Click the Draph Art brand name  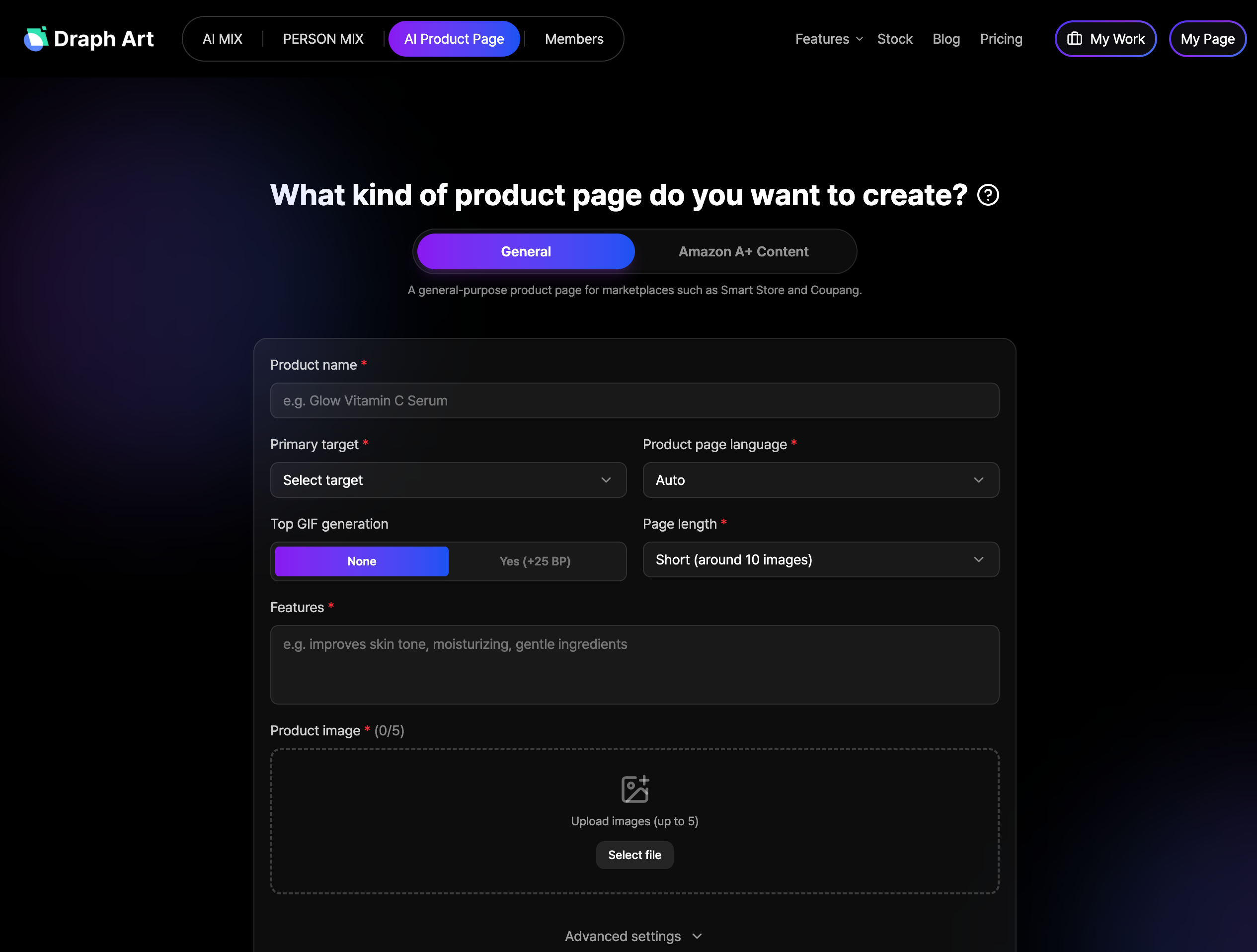click(103, 39)
